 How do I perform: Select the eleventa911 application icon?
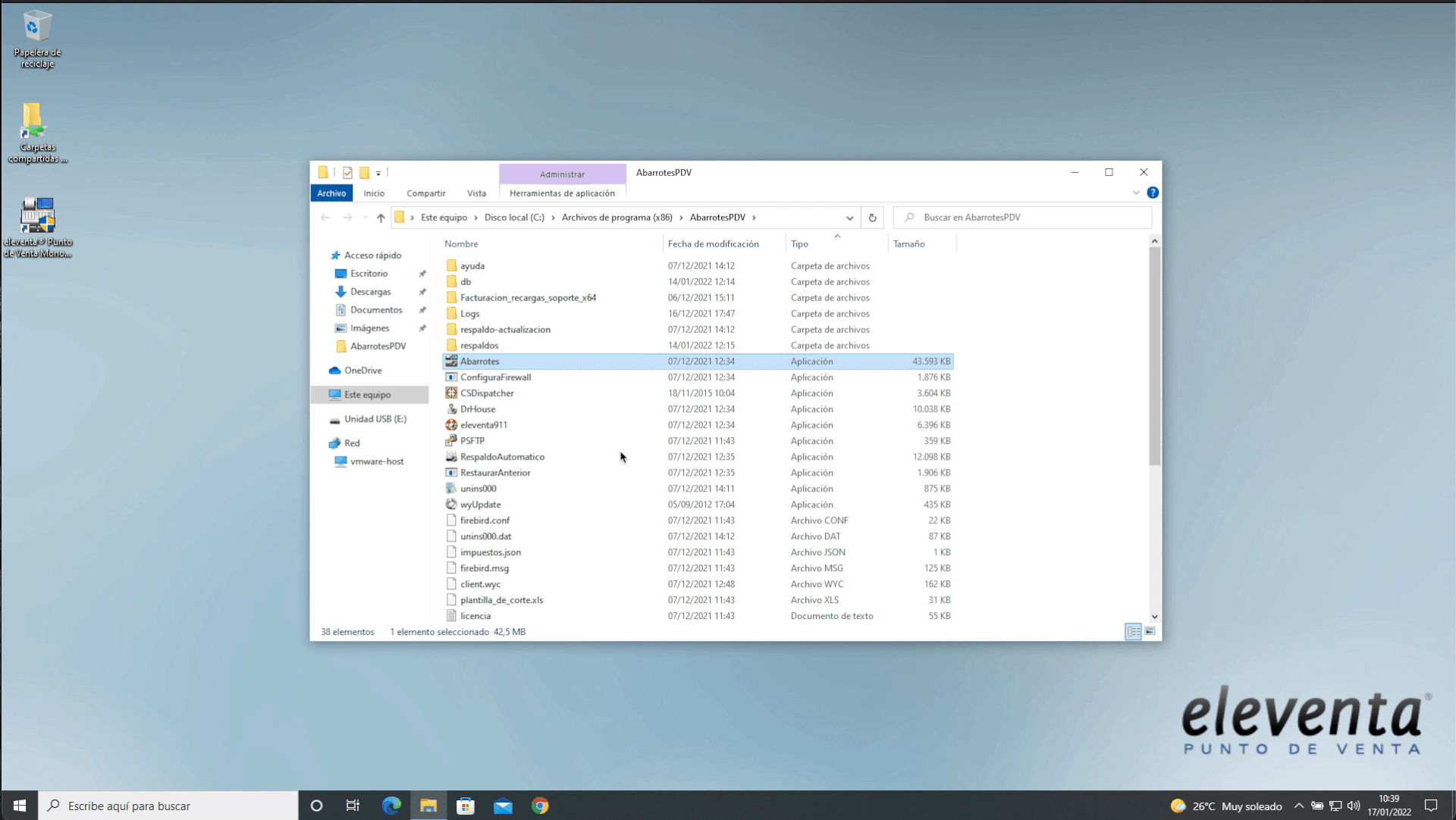[451, 425]
